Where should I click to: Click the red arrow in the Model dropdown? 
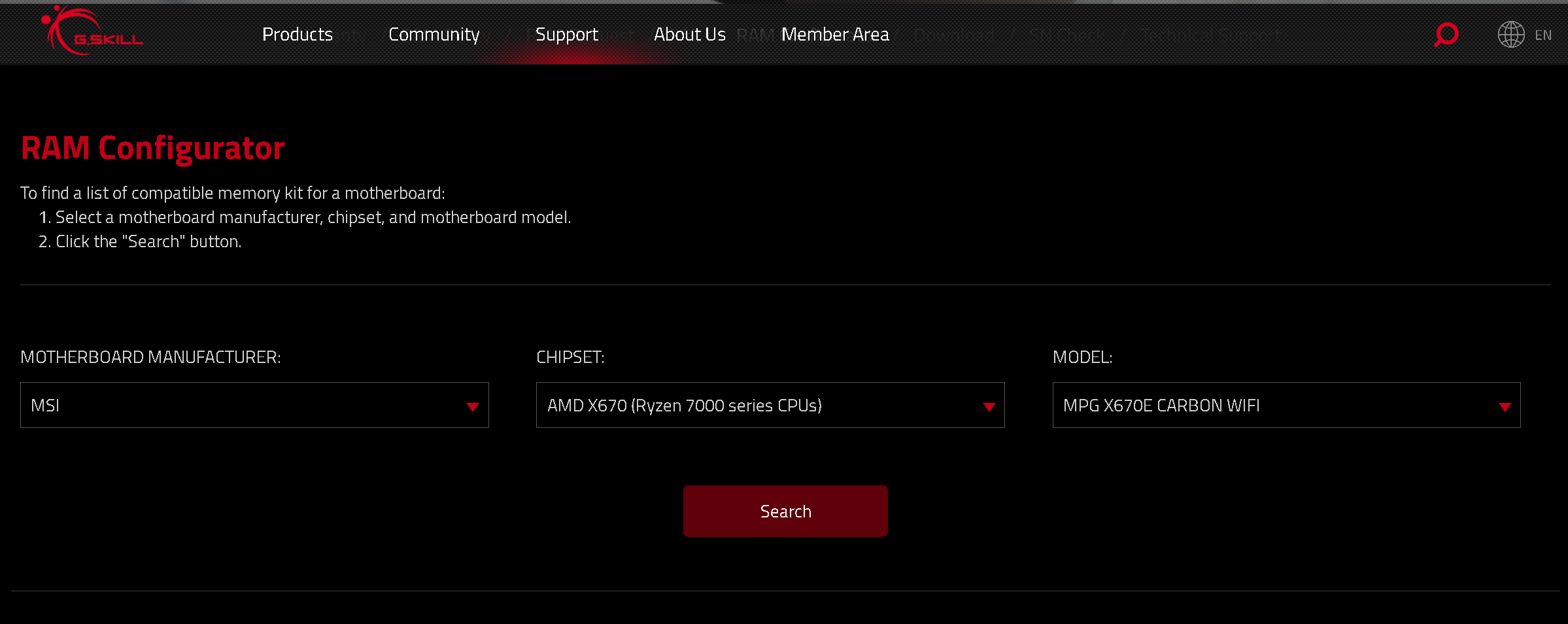coord(1505,407)
